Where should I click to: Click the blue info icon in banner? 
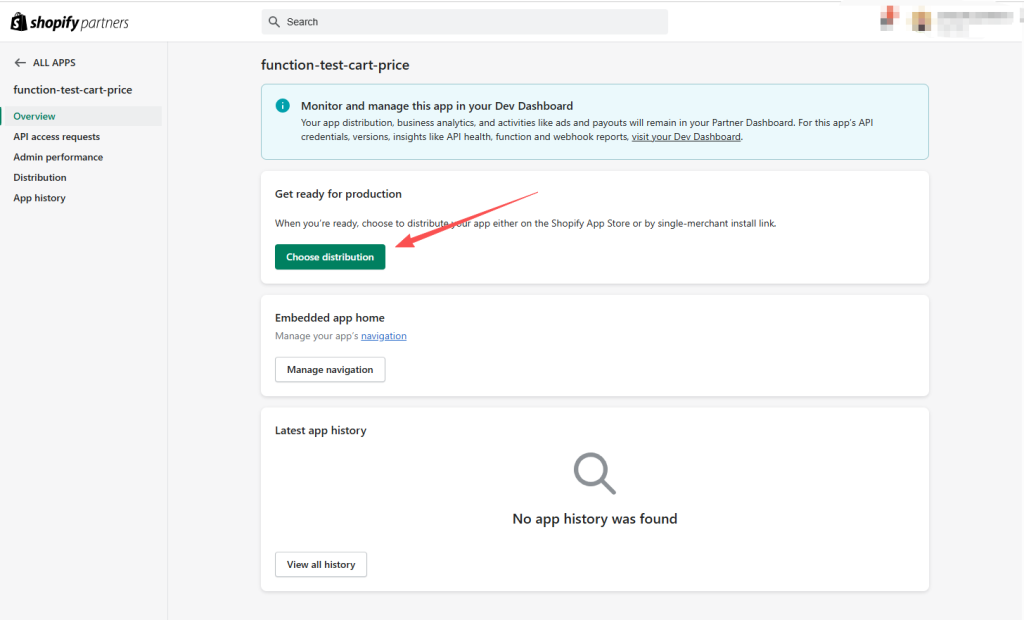282,105
